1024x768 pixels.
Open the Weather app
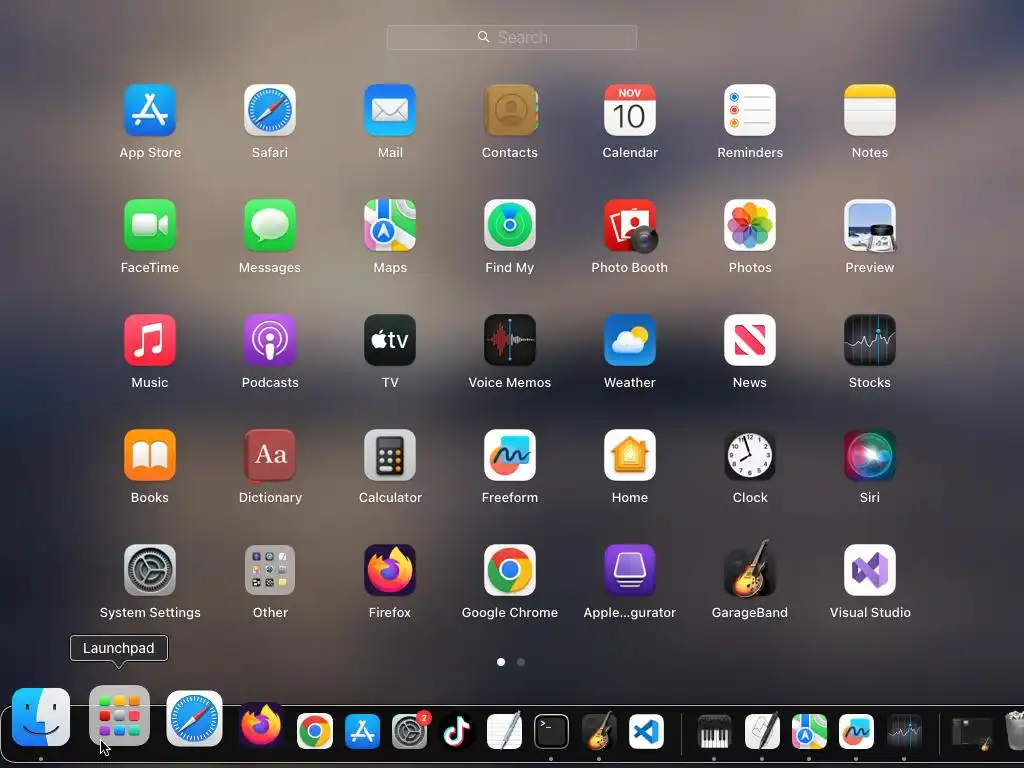click(630, 340)
